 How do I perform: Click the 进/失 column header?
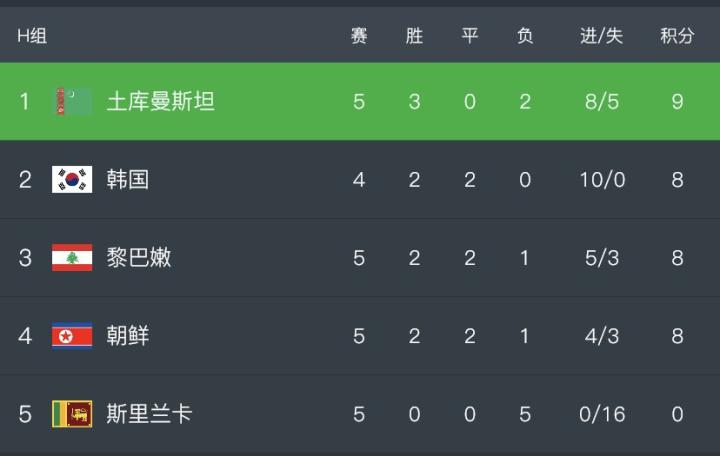click(x=601, y=36)
